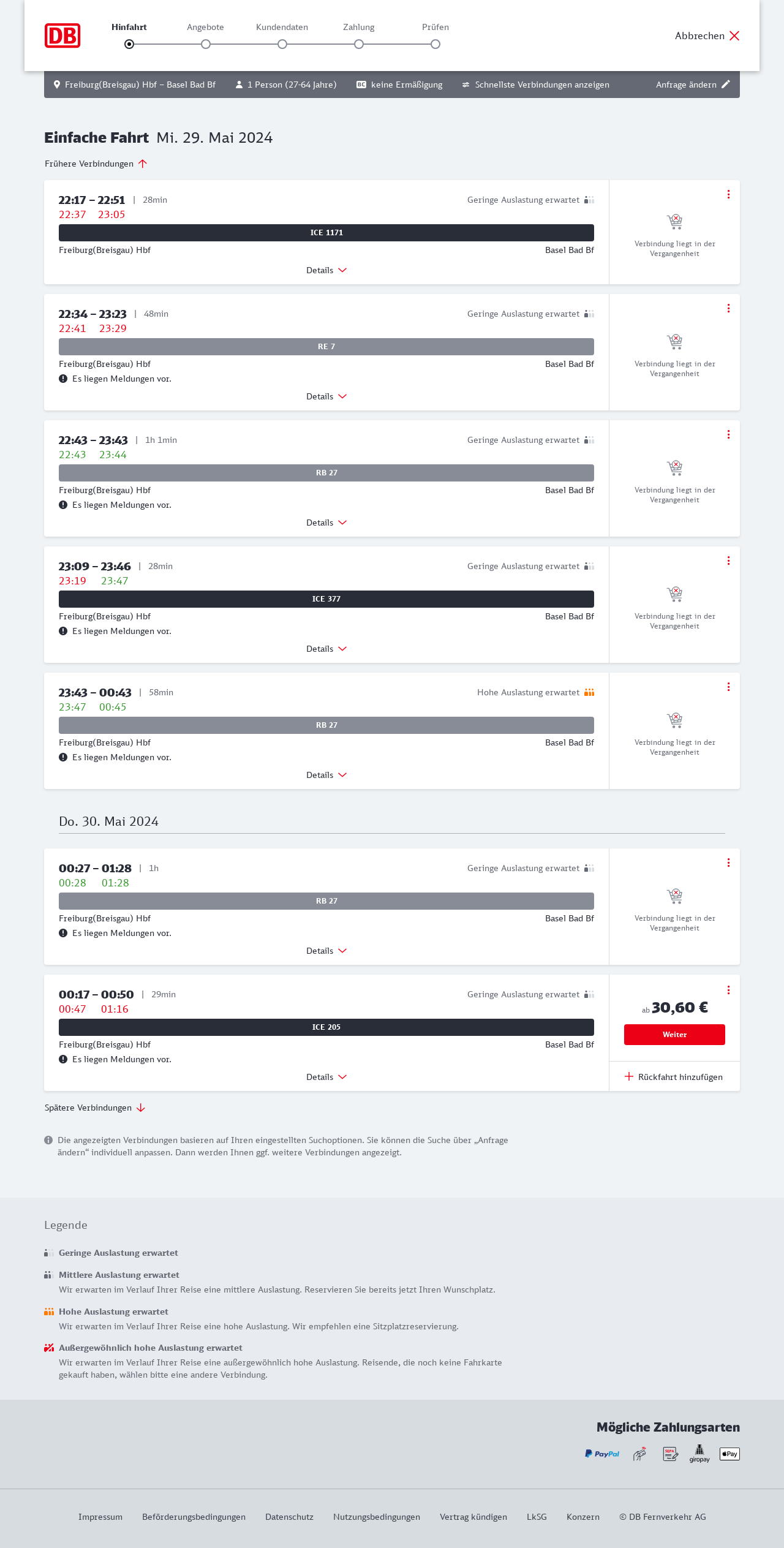The width and height of the screenshot is (784, 1548).
Task: Click the pencil icon next to Anfrage ändern
Action: click(x=726, y=85)
